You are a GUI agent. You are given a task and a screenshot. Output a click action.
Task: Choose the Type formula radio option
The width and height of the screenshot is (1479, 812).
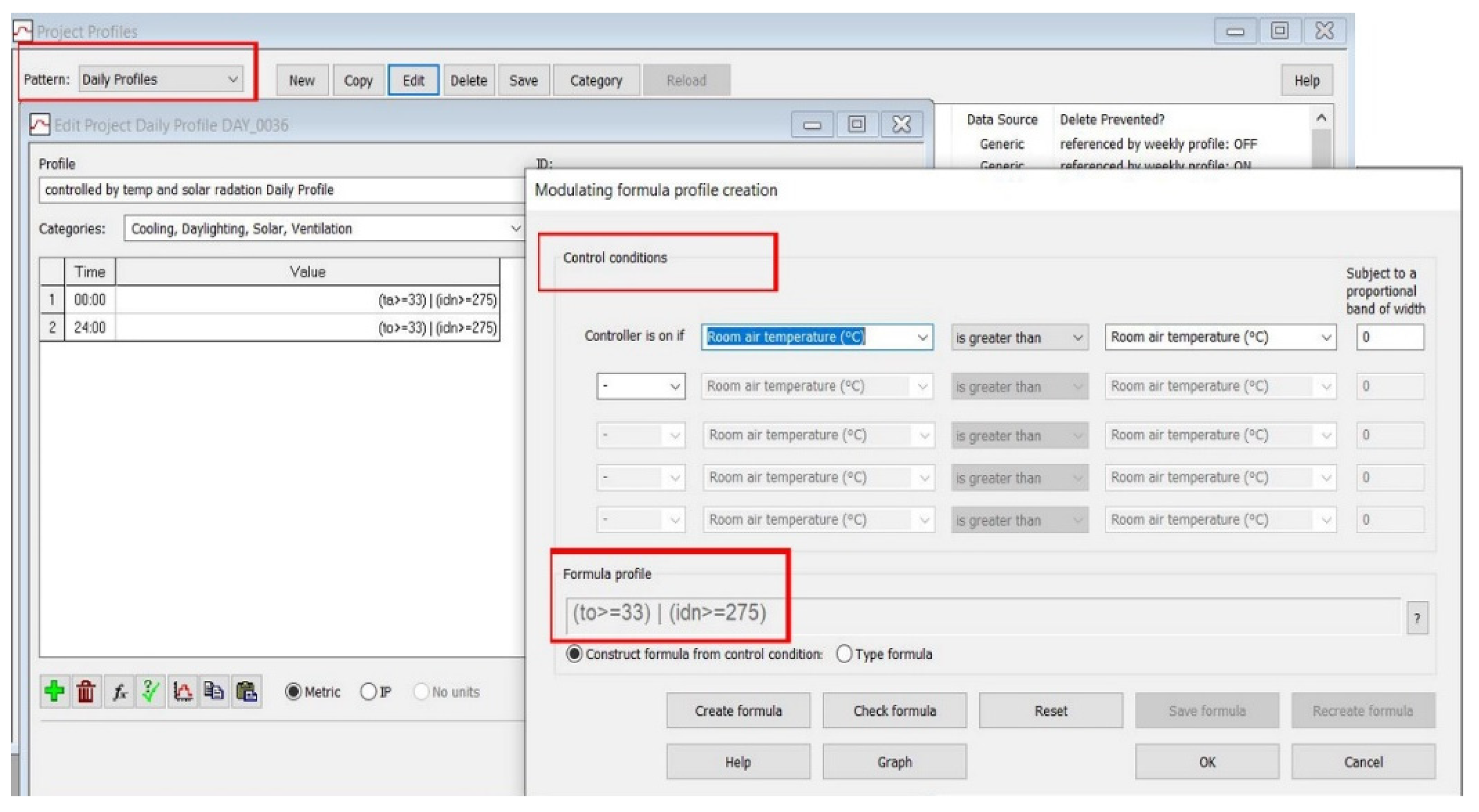pos(844,654)
